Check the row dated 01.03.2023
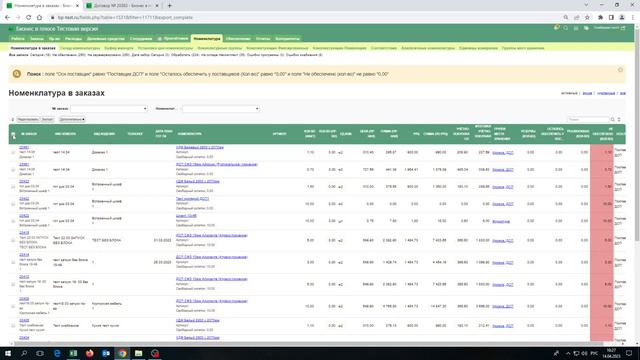Screen dimensions: 640x360 pyautogui.click(x=13, y=240)
